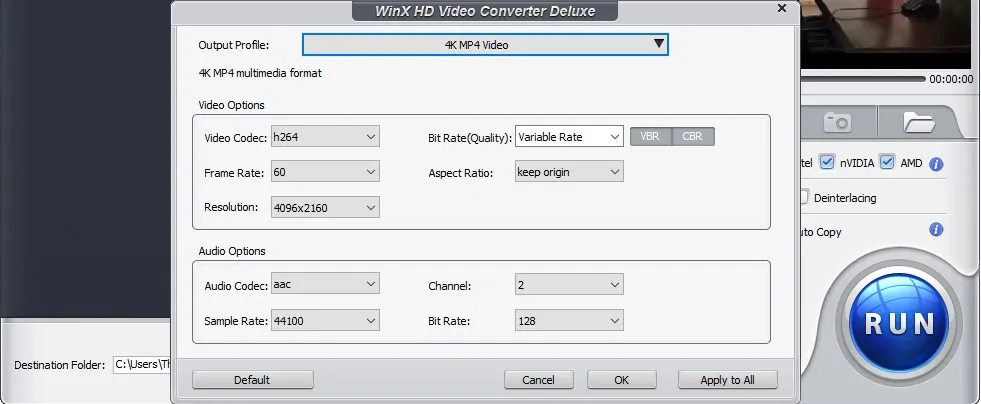981x404 pixels.
Task: Open the Aspect Ratio keep origin dropdown
Action: pos(569,171)
